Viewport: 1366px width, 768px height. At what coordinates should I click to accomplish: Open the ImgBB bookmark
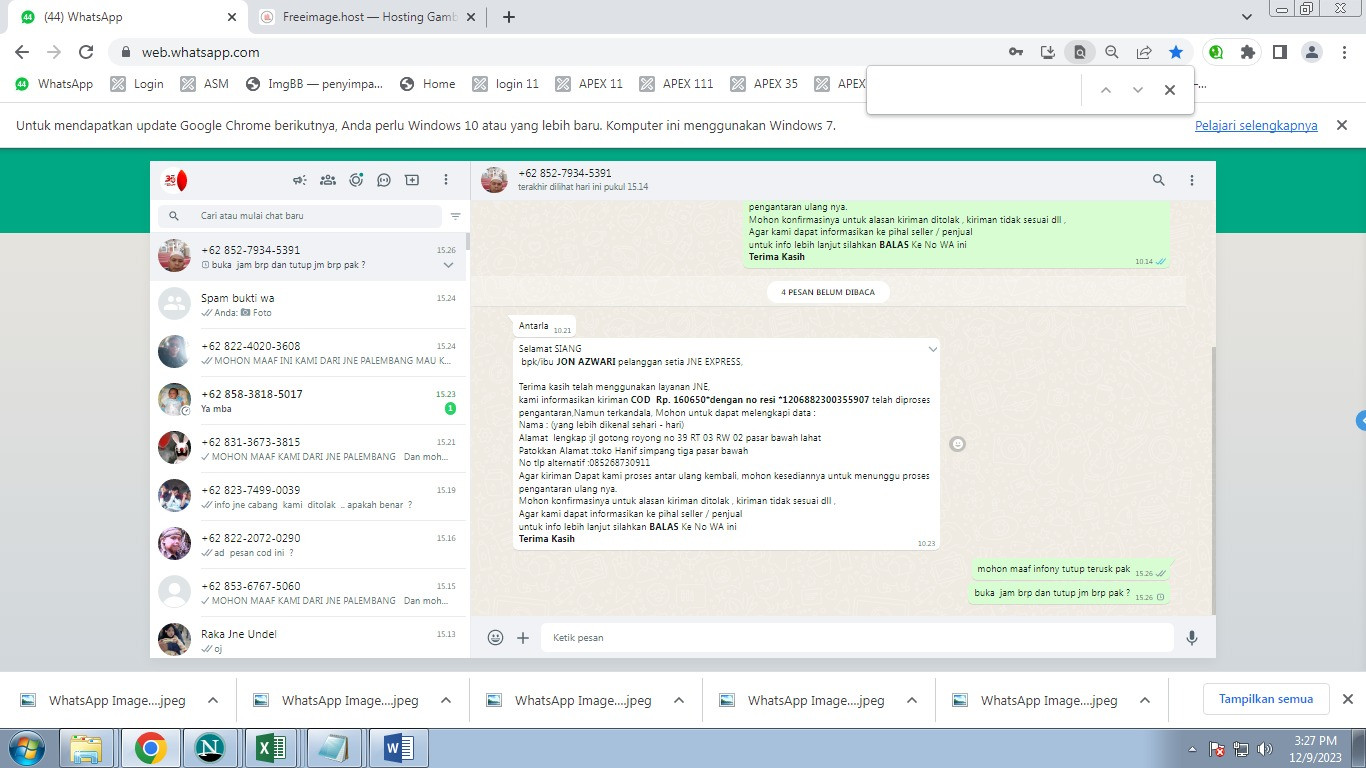coord(314,84)
